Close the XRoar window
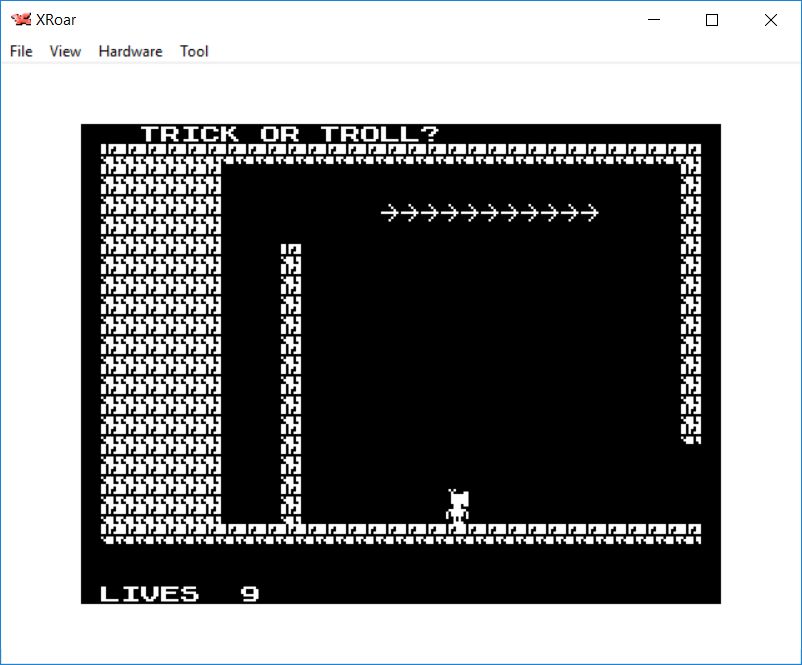802x665 pixels. [x=770, y=20]
